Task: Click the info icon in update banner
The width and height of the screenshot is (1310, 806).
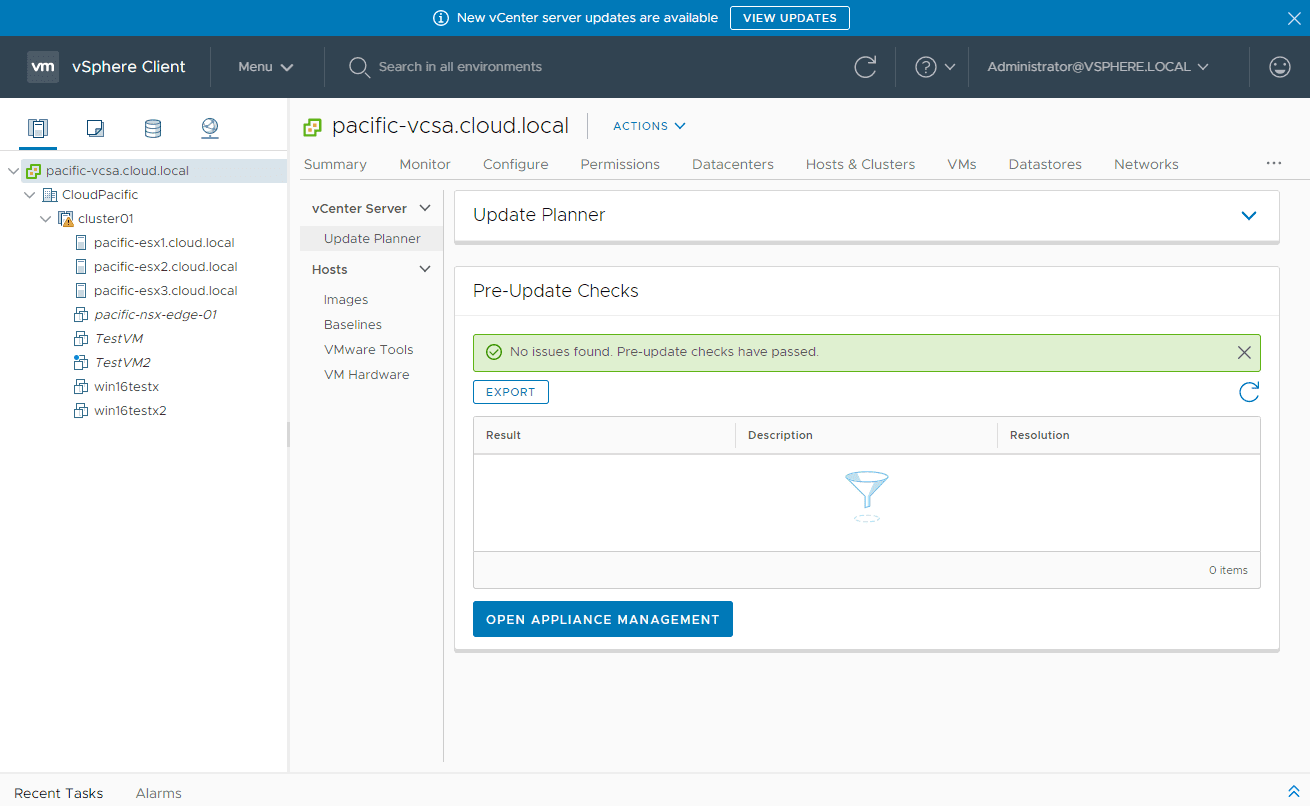Action: tap(441, 18)
